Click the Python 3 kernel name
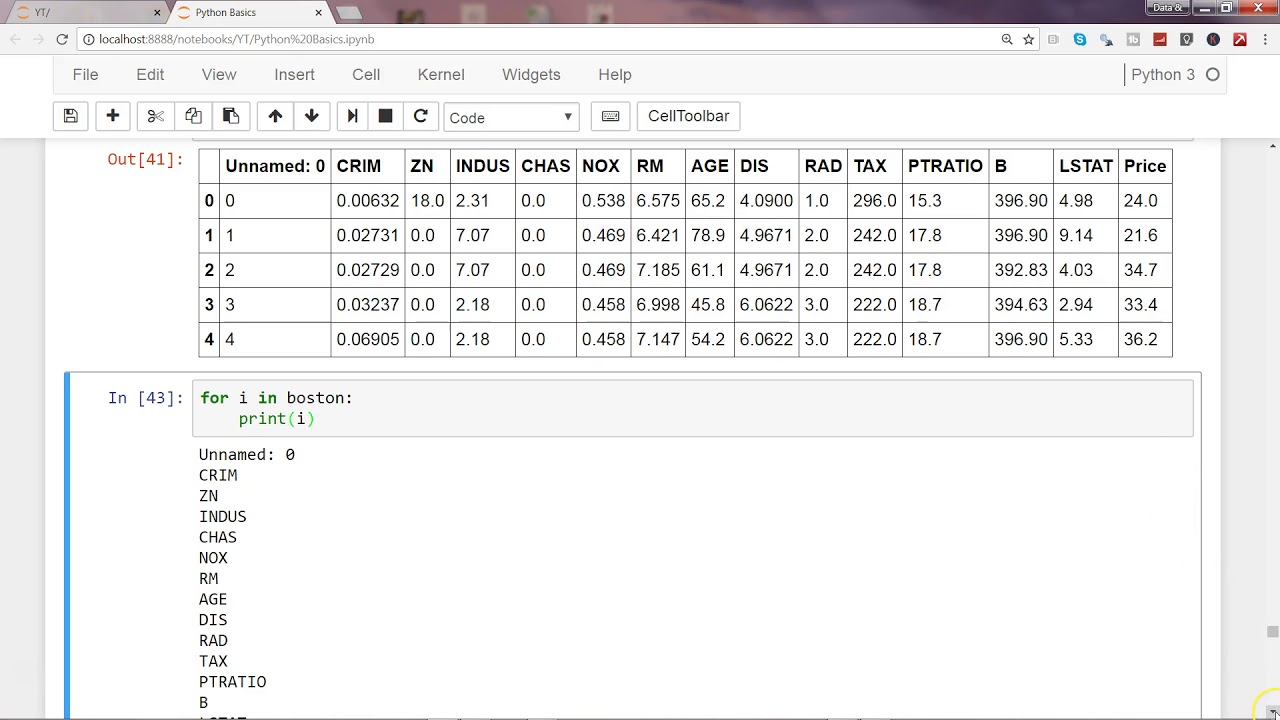 pyautogui.click(x=1163, y=75)
